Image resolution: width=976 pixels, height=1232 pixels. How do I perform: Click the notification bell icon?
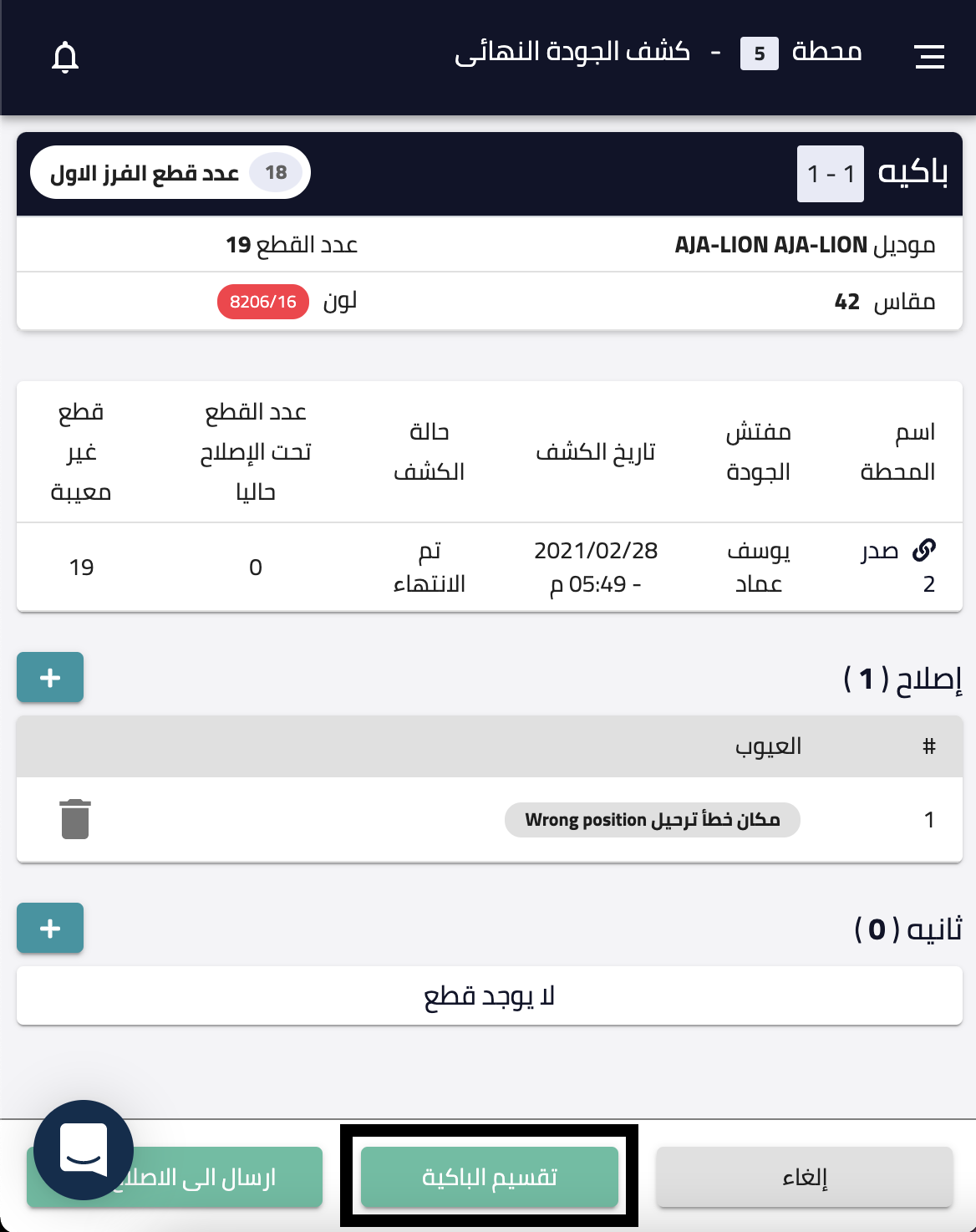(x=65, y=57)
